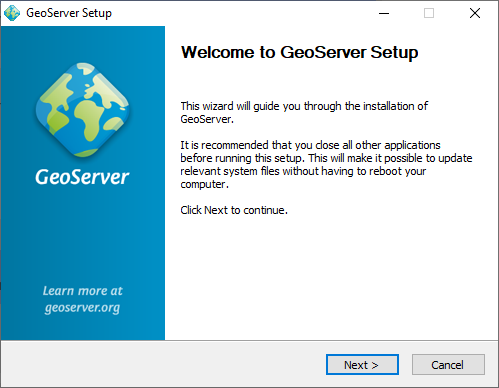Minimize the GeoServer Setup window
Screen dimensions: 499x388
(x=384, y=13)
